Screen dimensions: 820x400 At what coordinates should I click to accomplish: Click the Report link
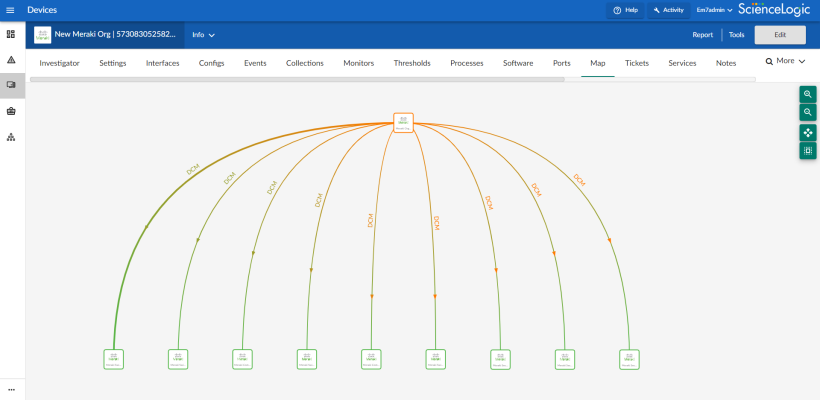tap(703, 35)
